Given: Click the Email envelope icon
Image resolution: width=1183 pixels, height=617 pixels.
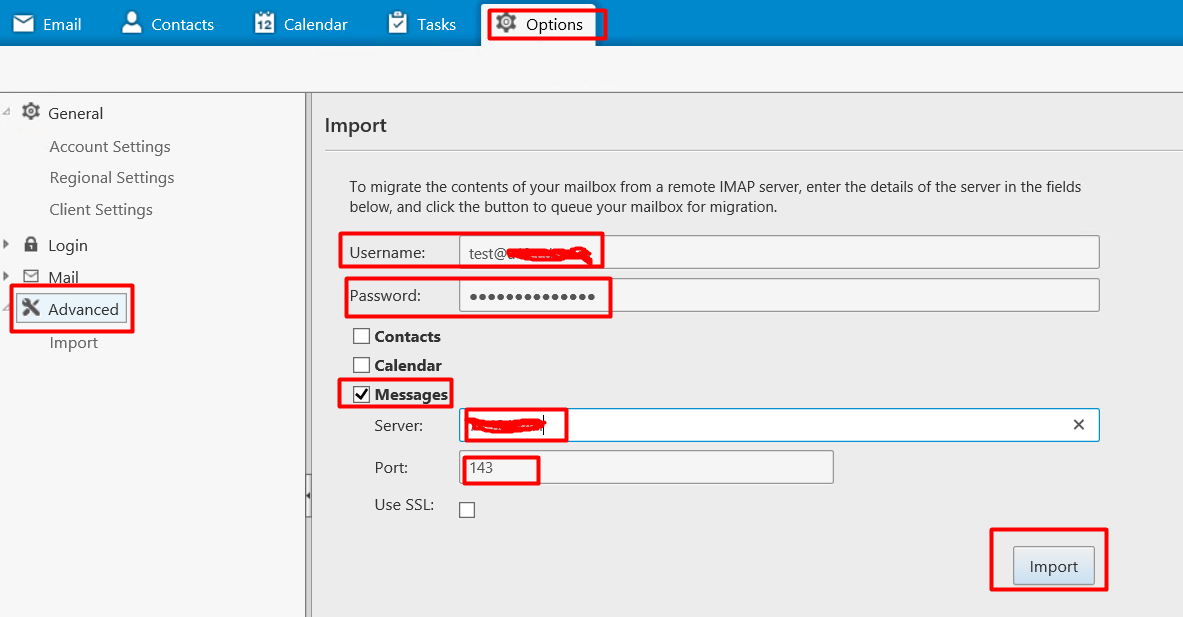Looking at the screenshot, I should pos(23,24).
